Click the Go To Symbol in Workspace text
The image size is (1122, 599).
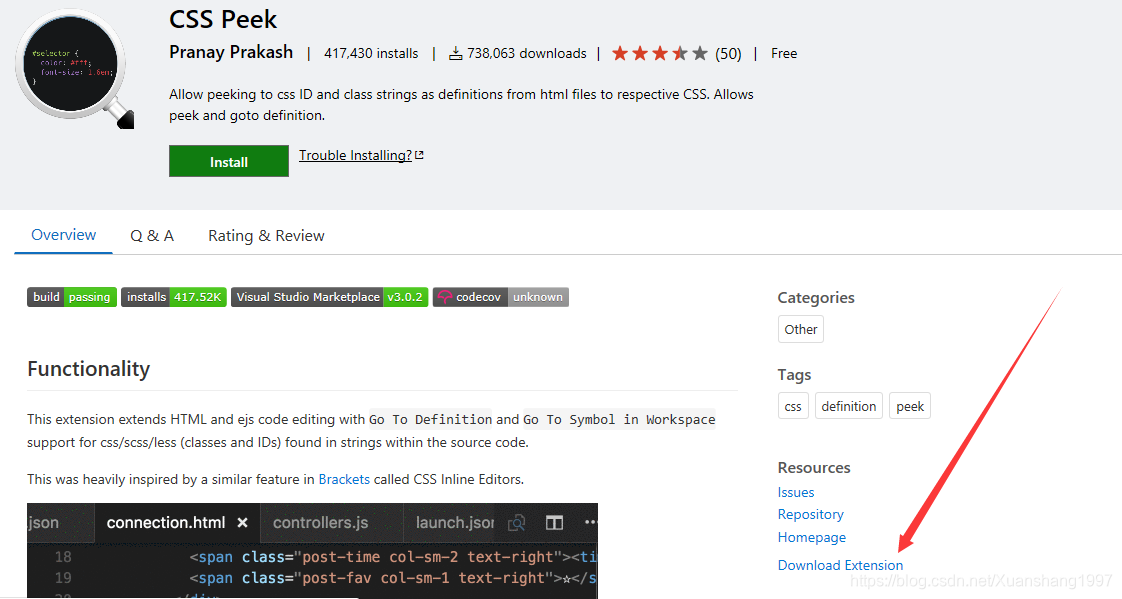point(619,419)
